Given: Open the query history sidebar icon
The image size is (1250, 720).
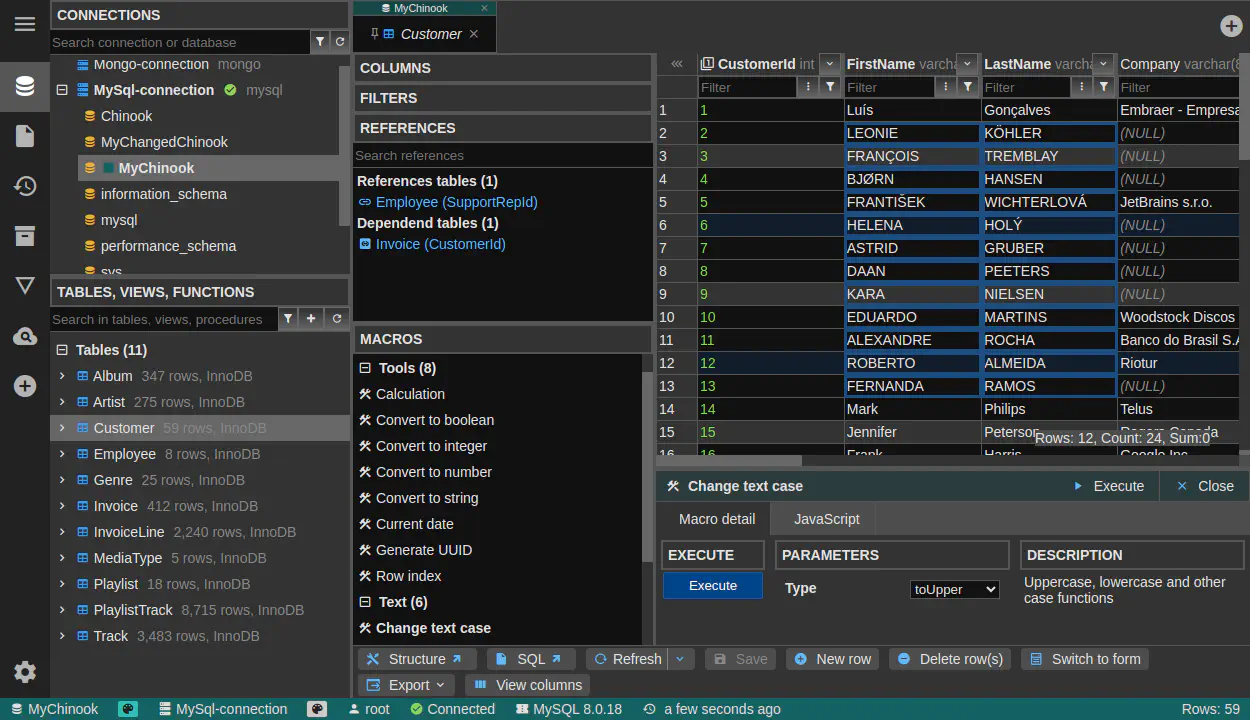Looking at the screenshot, I should click(25, 186).
